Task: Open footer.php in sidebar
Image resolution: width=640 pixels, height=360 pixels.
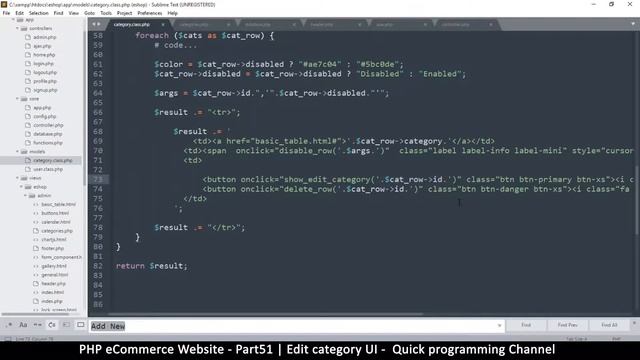Action: click(53, 248)
